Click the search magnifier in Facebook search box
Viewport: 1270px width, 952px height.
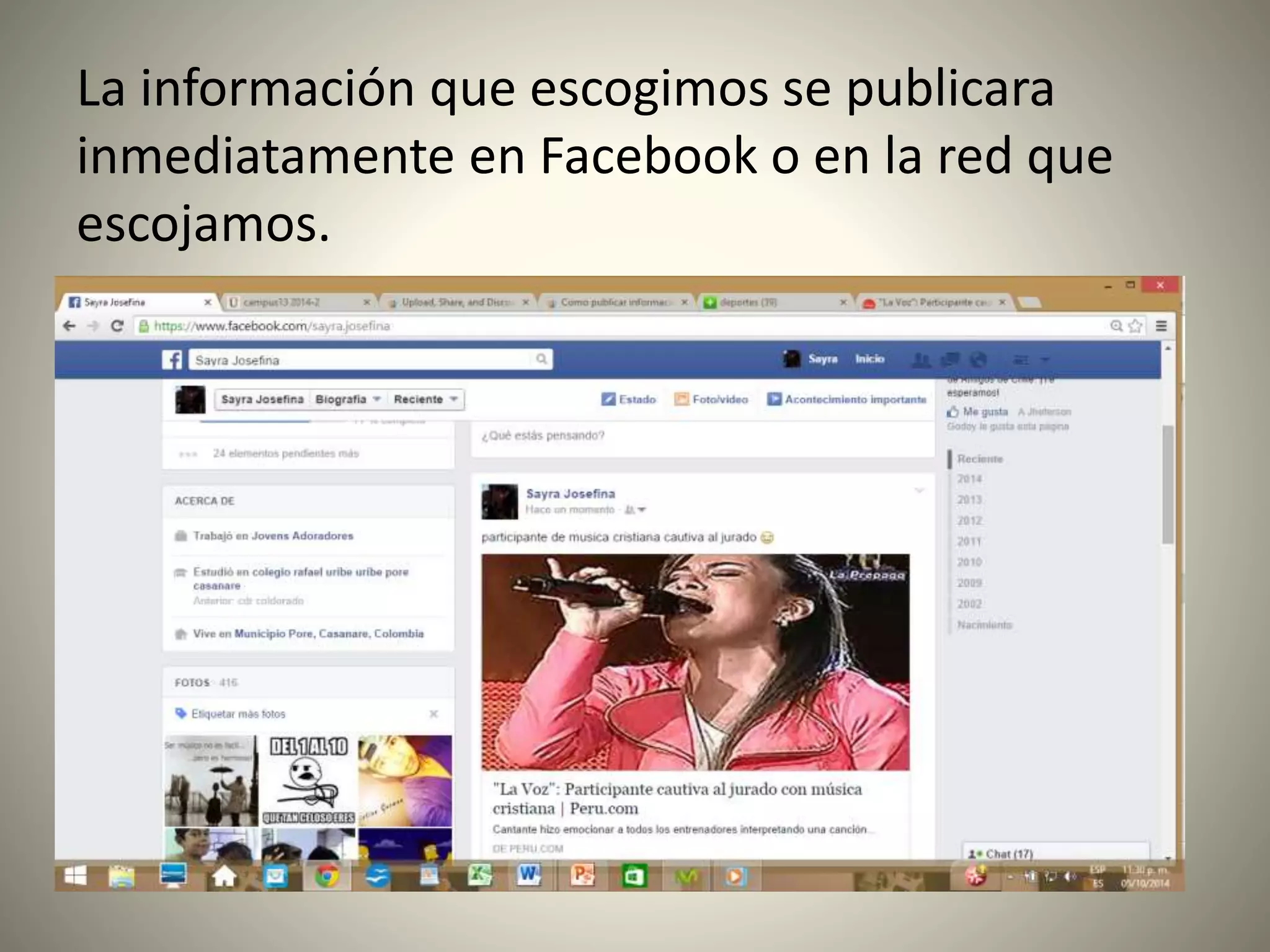point(541,359)
